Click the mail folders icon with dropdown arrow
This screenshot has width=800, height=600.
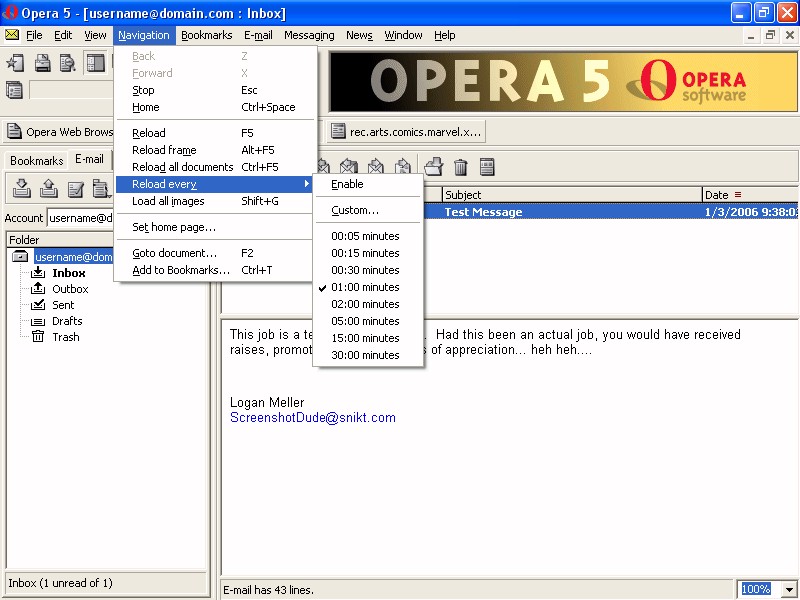[102, 188]
